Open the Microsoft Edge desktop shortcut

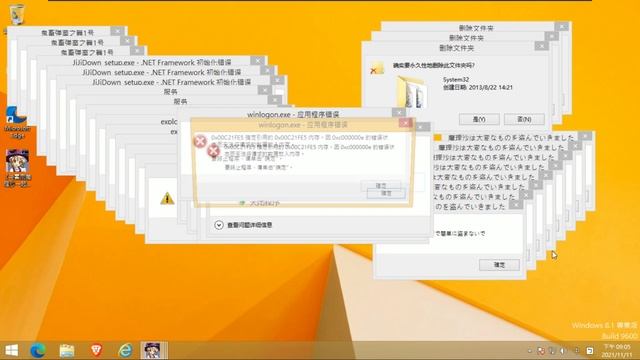point(17,122)
